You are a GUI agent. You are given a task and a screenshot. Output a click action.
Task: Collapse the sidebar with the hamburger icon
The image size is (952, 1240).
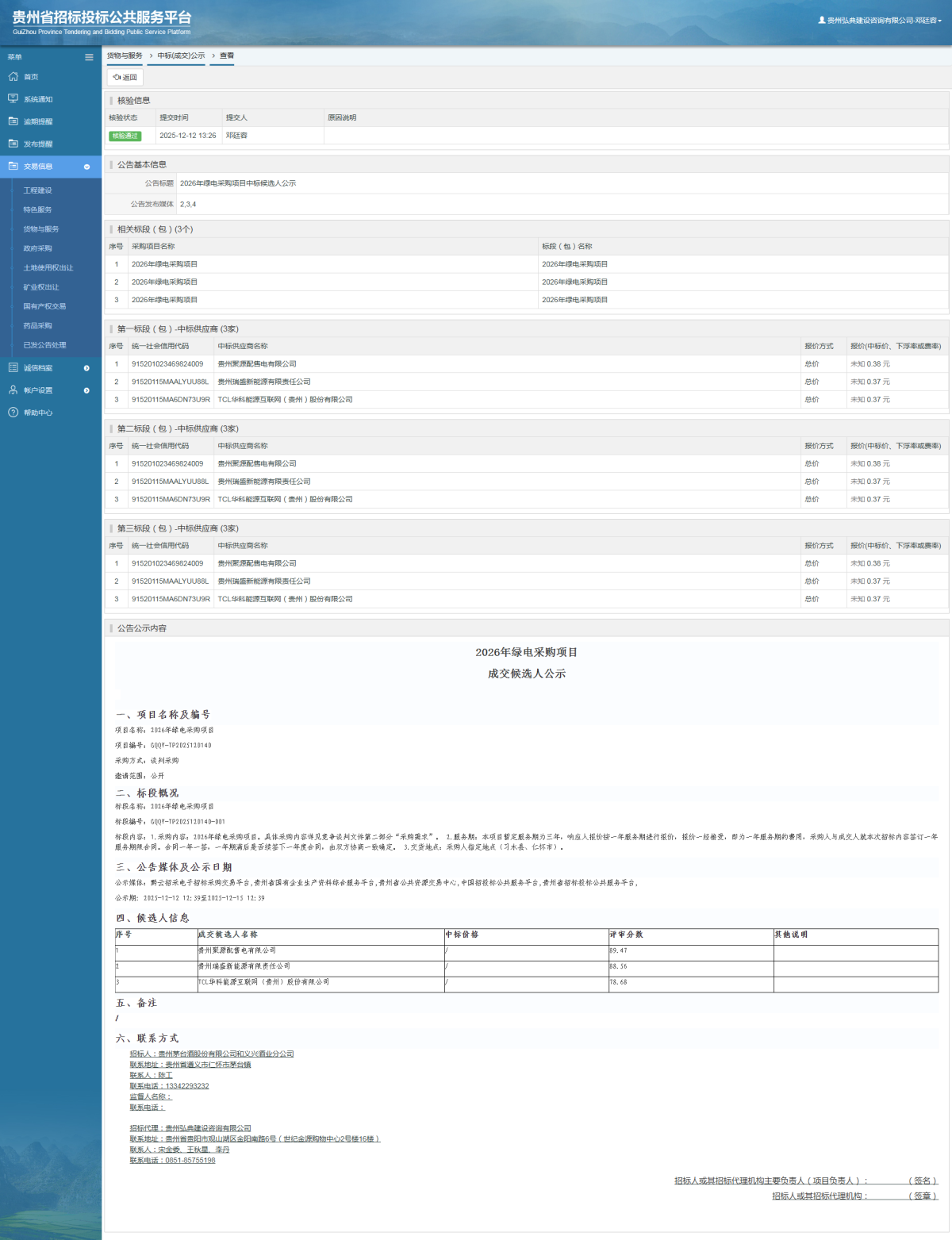89,57
